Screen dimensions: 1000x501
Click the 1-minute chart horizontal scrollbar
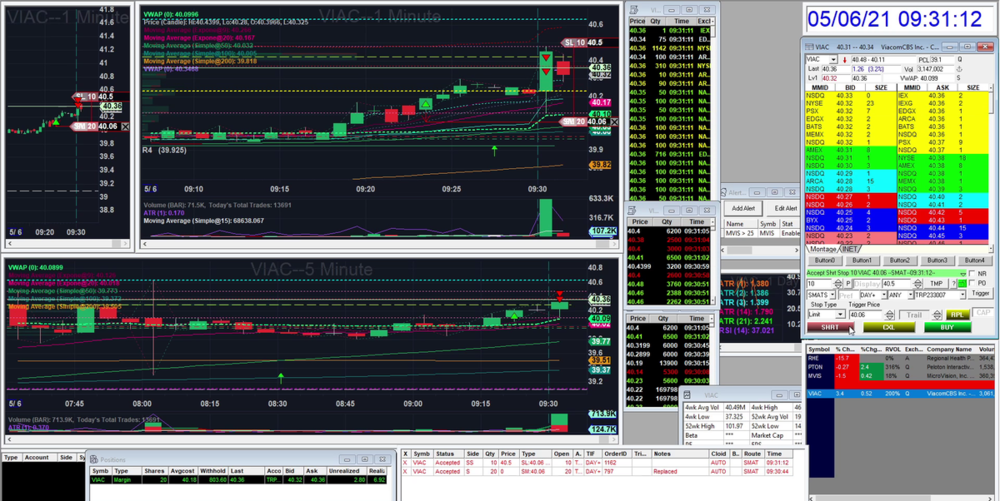[x=380, y=244]
